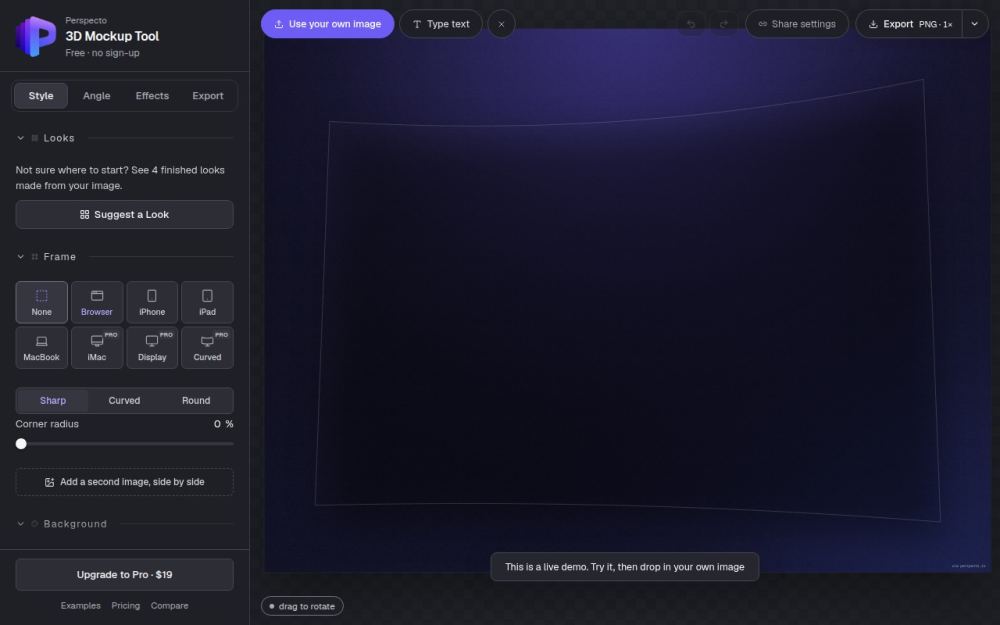Collapse the Looks section
This screenshot has width=1000, height=625.
coord(20,138)
